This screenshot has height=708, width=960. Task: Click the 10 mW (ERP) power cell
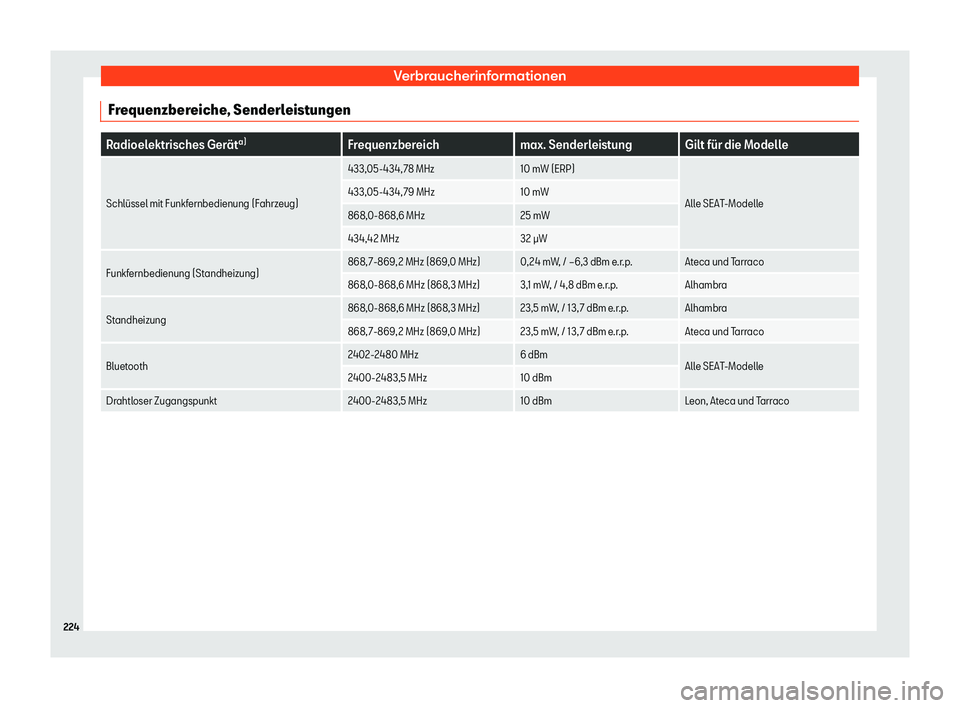pos(549,169)
